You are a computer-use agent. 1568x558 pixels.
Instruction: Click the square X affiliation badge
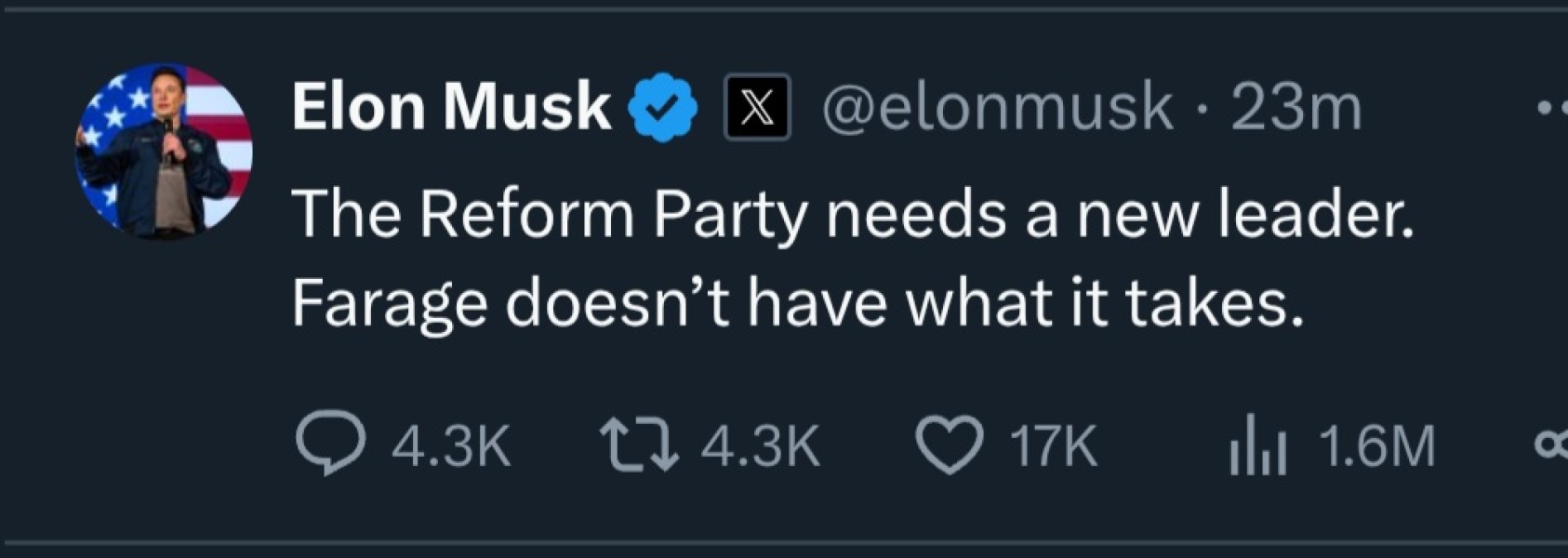(758, 108)
